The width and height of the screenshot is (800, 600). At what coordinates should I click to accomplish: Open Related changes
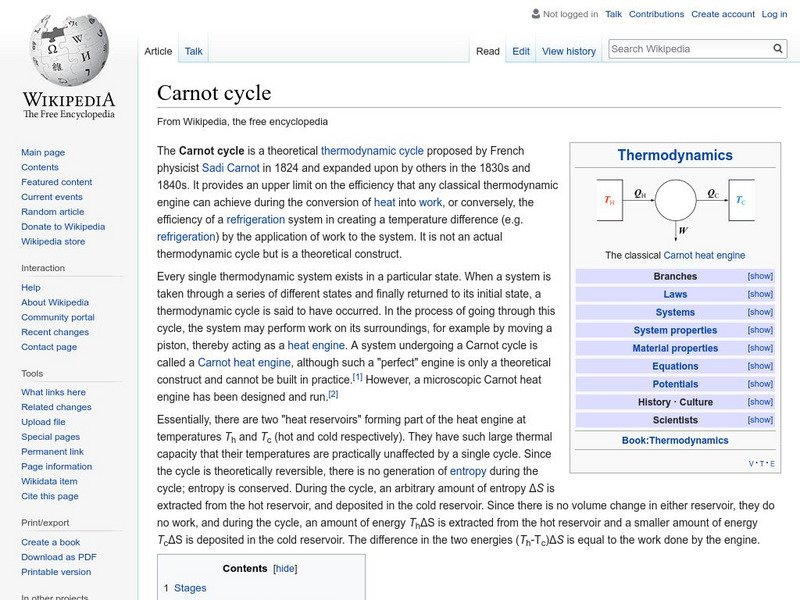56,407
